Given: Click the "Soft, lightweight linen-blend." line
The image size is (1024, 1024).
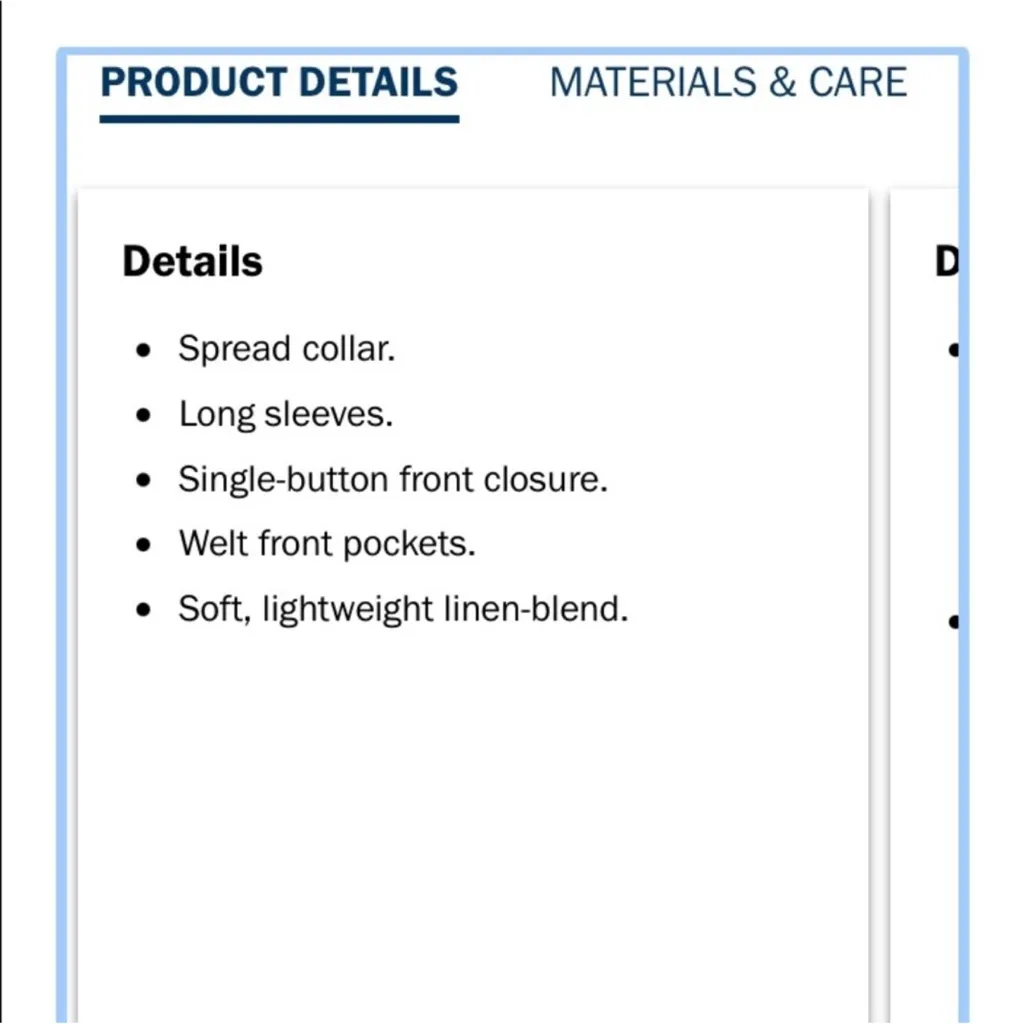Looking at the screenshot, I should pos(403,609).
